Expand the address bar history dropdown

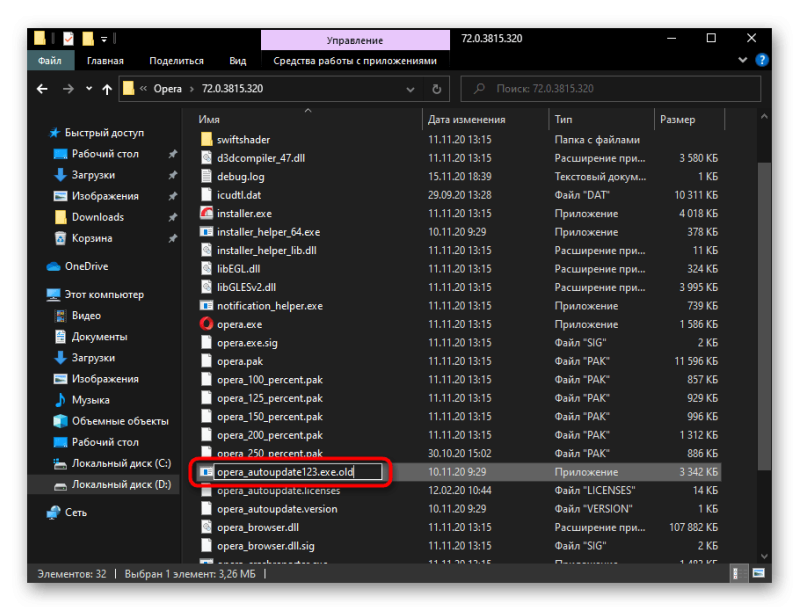tap(410, 89)
